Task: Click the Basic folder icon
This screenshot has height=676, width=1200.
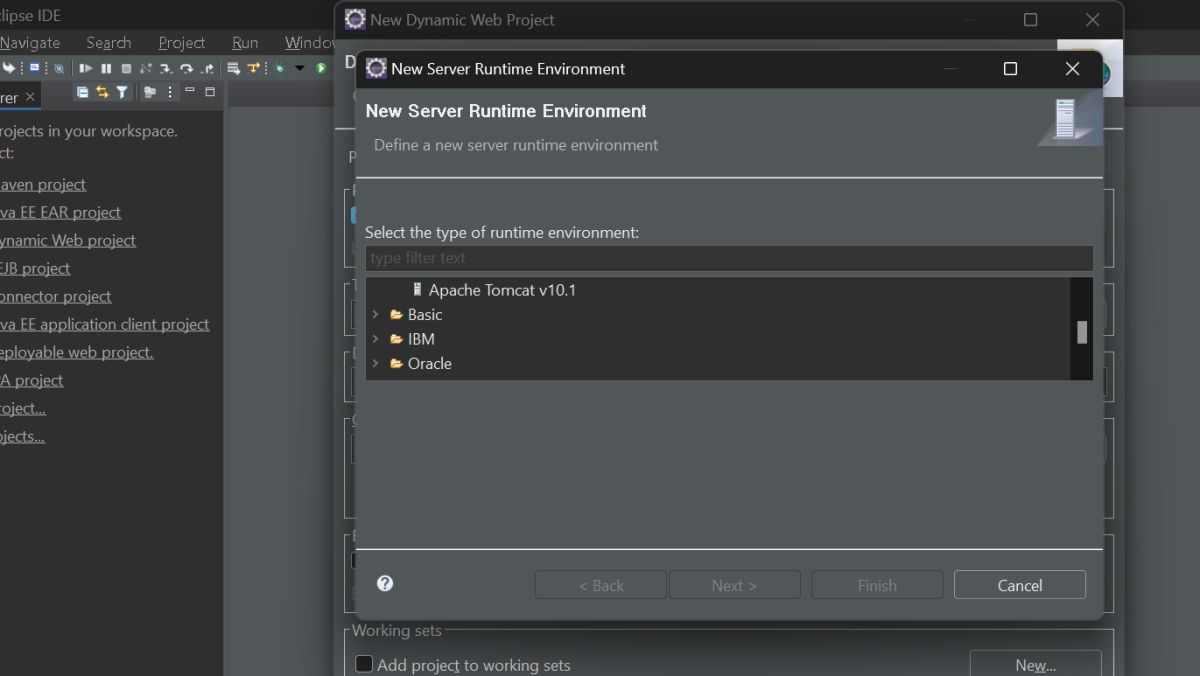Action: point(396,315)
